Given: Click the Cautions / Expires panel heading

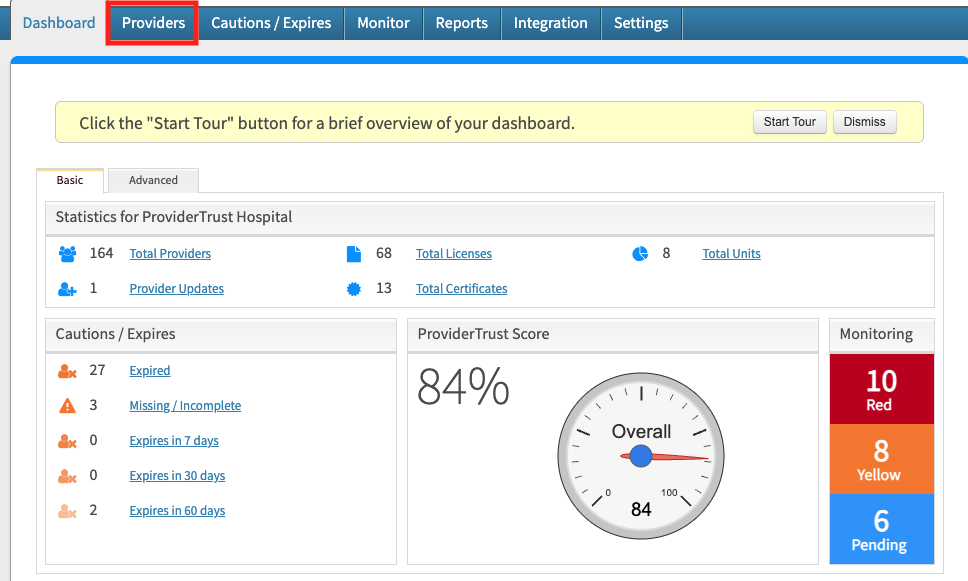Looking at the screenshot, I should point(115,334).
